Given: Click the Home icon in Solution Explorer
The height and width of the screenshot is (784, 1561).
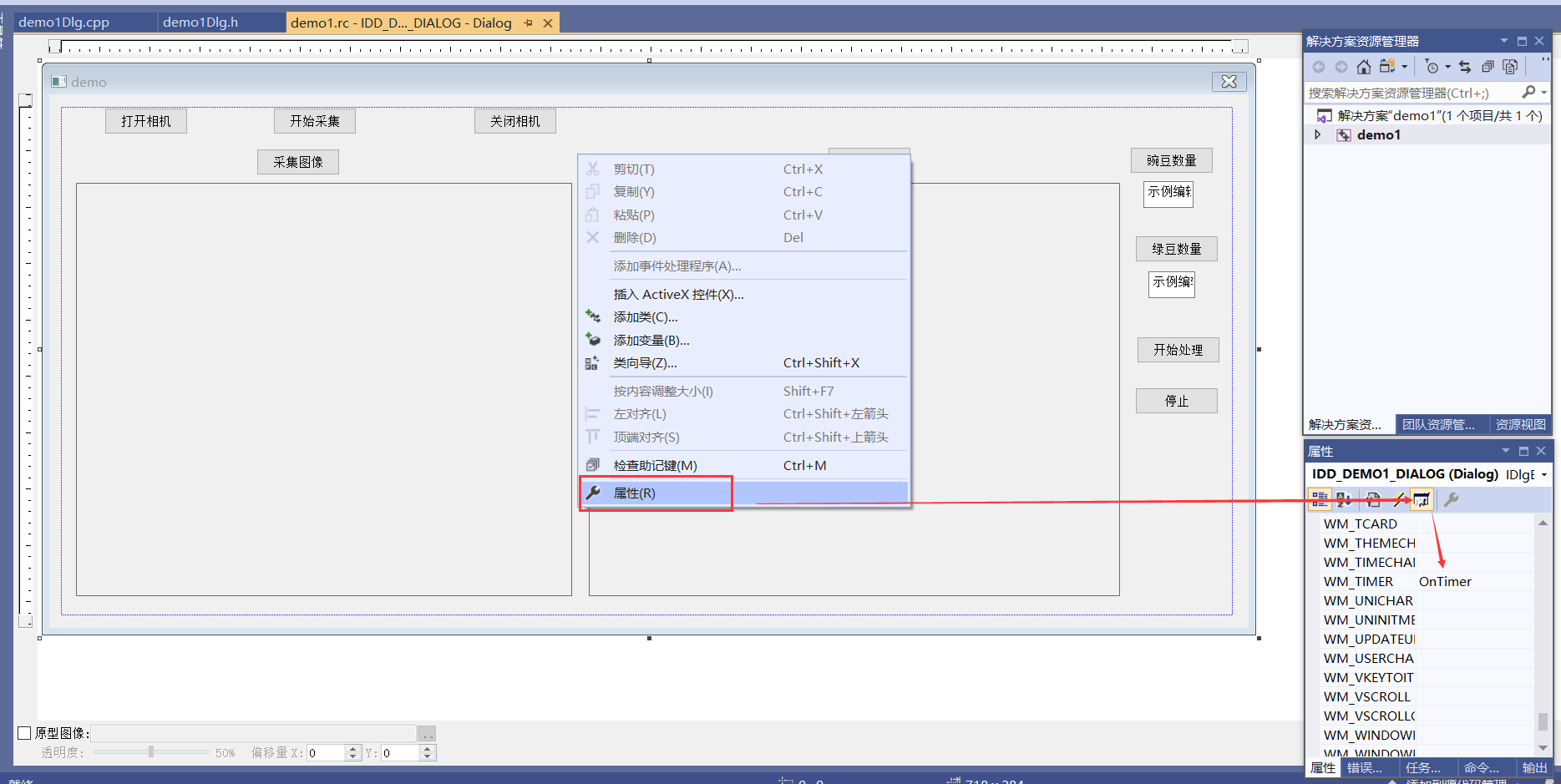Looking at the screenshot, I should 1364,67.
